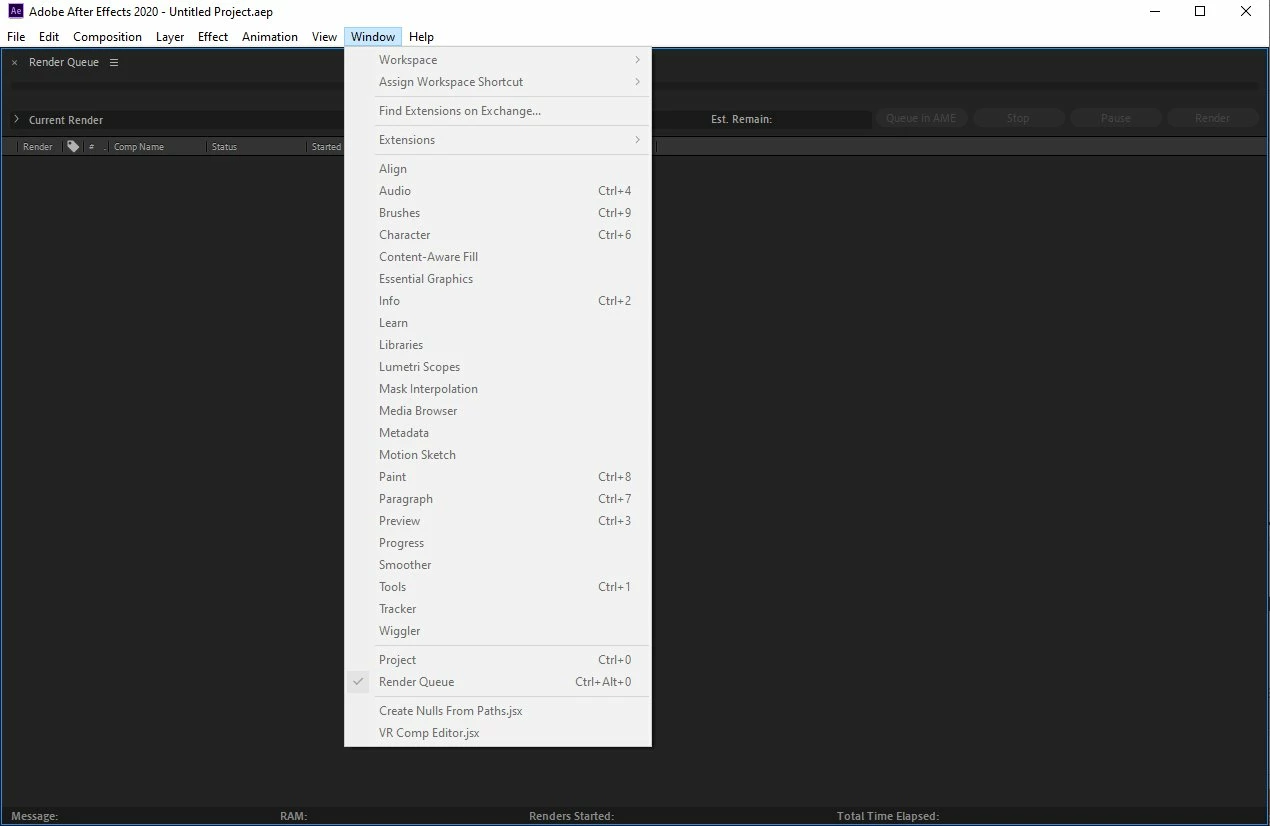The image size is (1270, 826).
Task: Click the Stop render button
Action: [1018, 118]
